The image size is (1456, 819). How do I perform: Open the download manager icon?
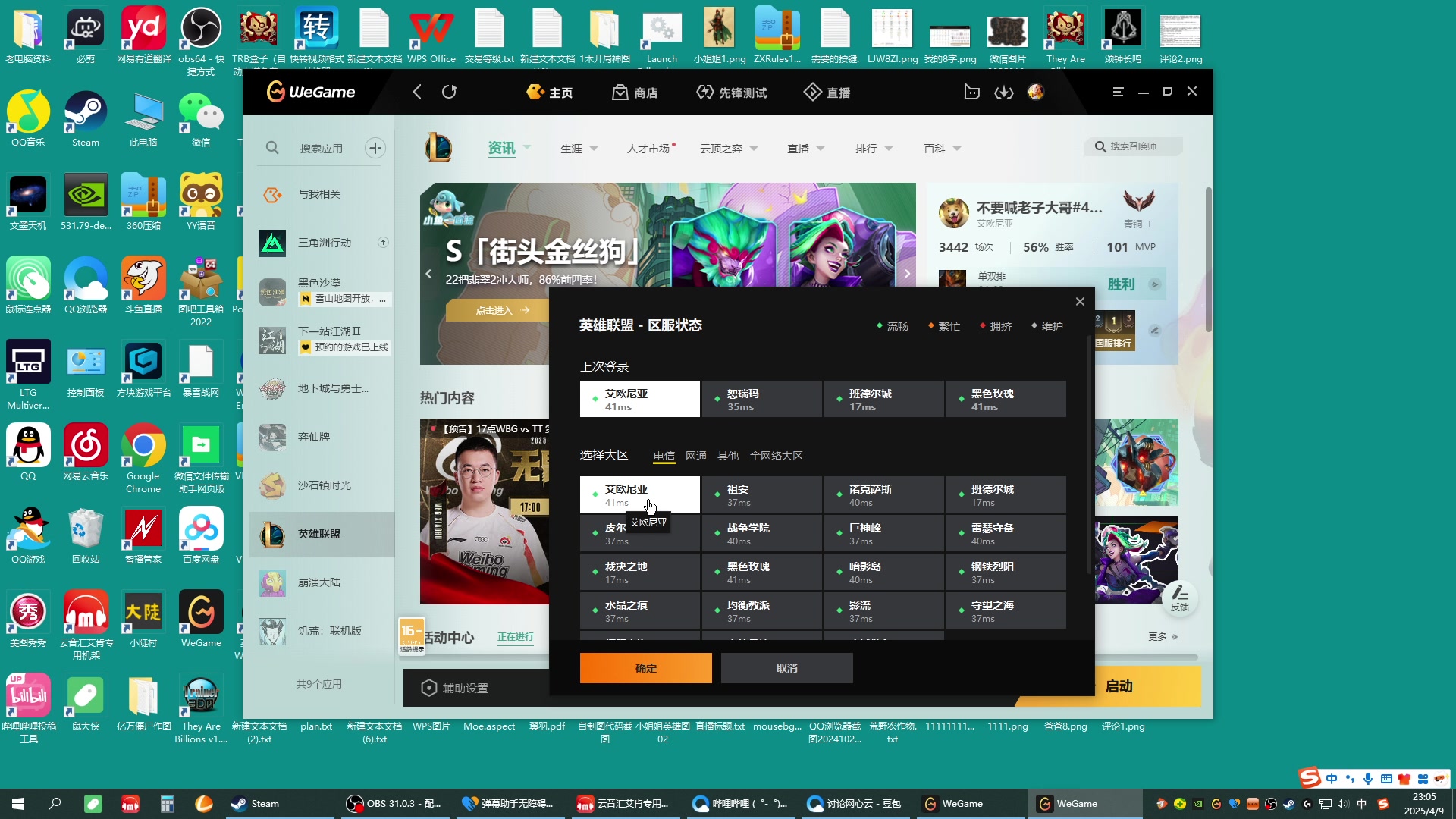[1004, 92]
